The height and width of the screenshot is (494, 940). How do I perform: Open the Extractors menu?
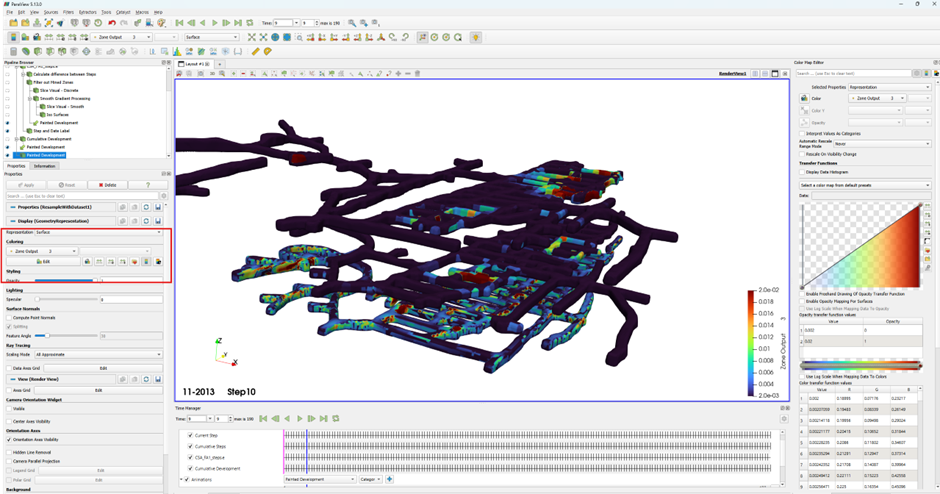click(88, 12)
